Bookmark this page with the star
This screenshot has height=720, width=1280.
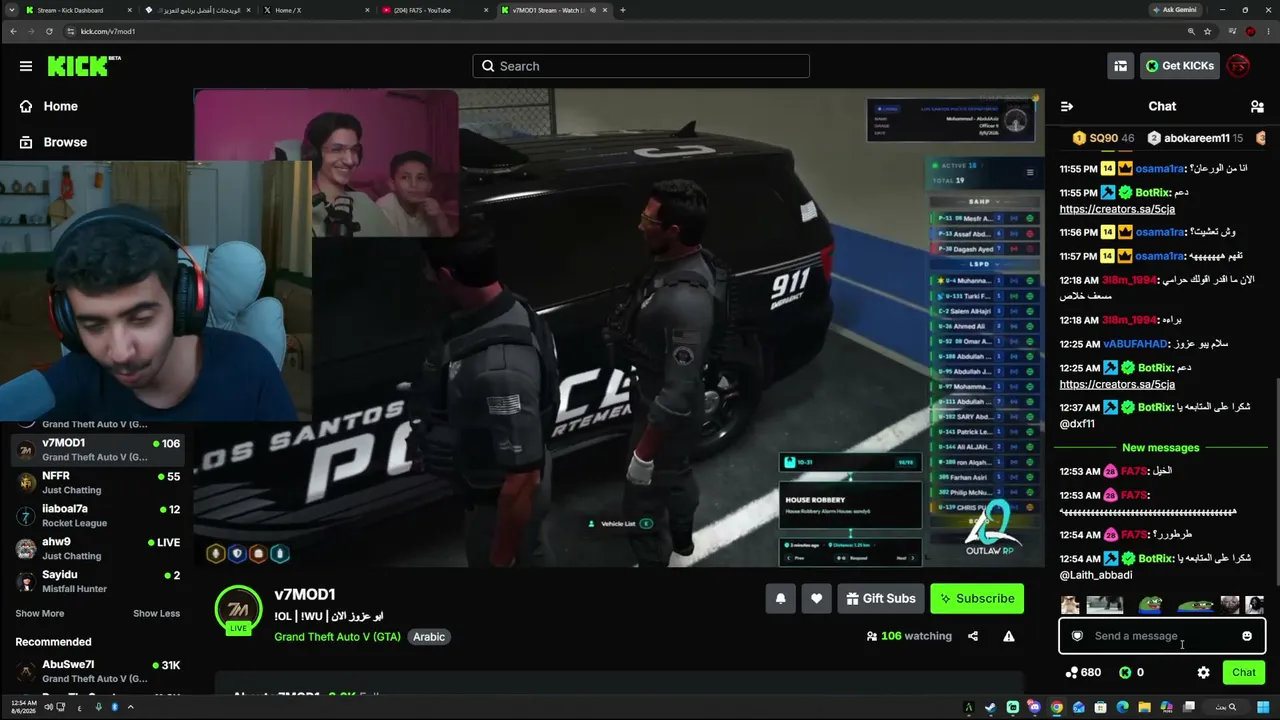click(1207, 31)
